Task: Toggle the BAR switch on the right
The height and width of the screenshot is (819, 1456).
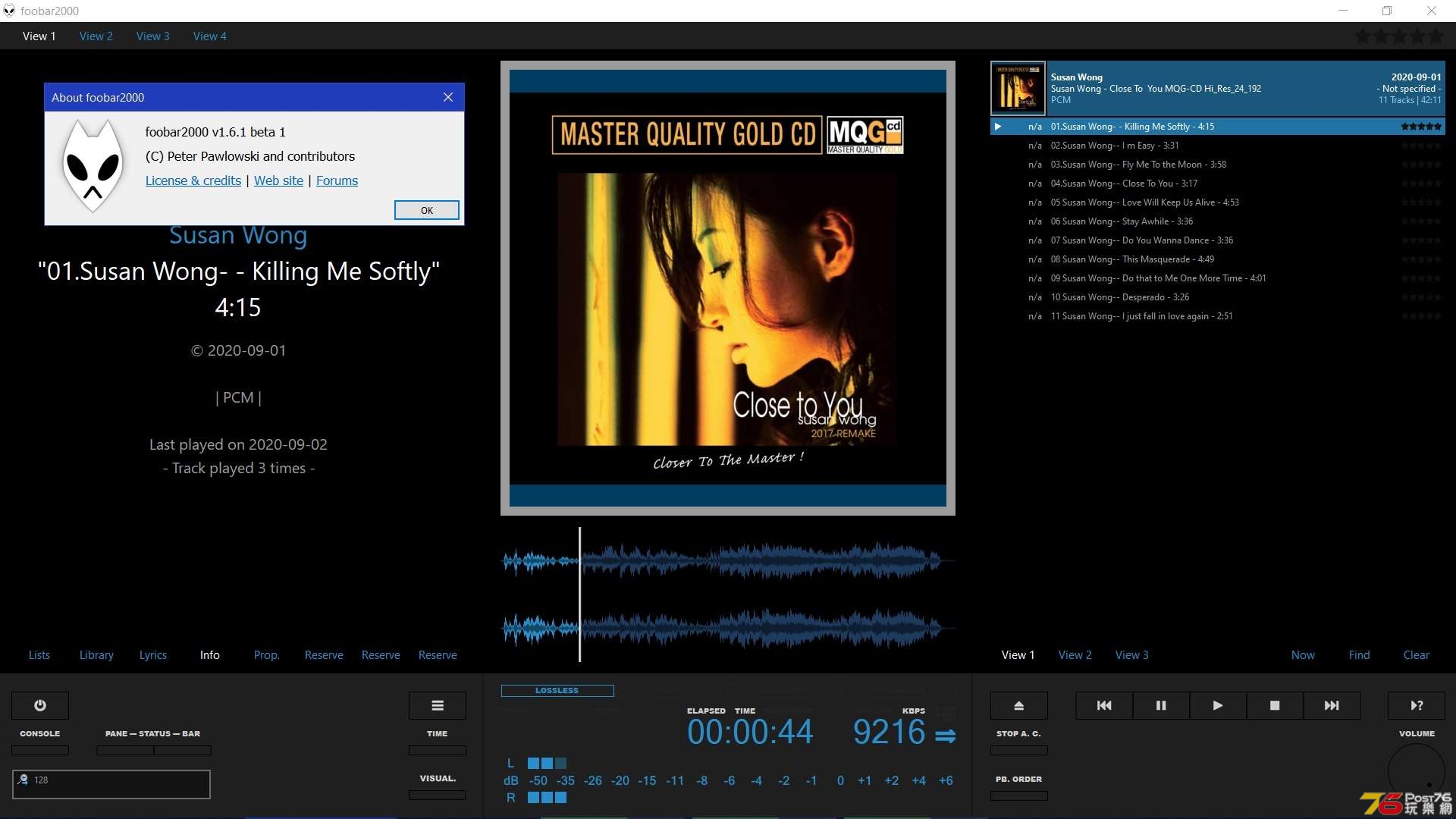Action: [183, 750]
